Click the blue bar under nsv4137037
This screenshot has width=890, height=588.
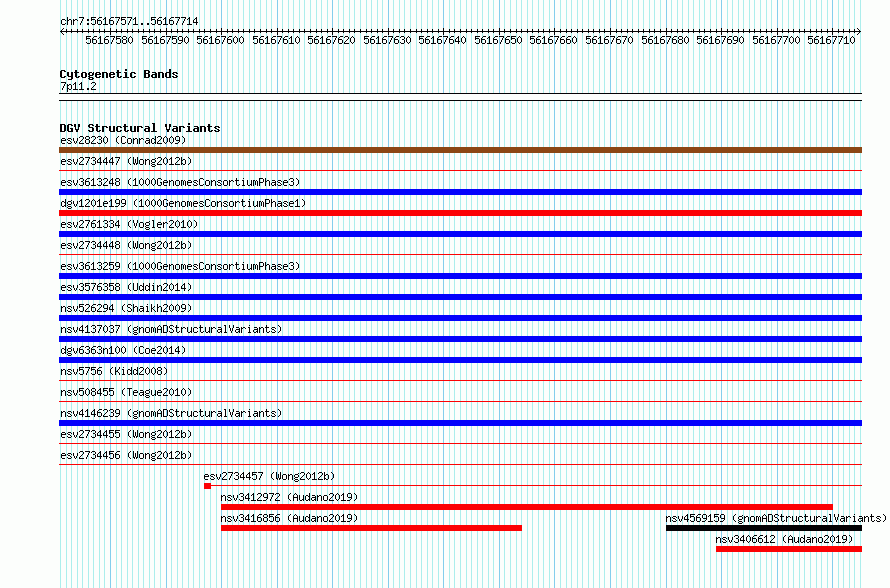(460, 339)
